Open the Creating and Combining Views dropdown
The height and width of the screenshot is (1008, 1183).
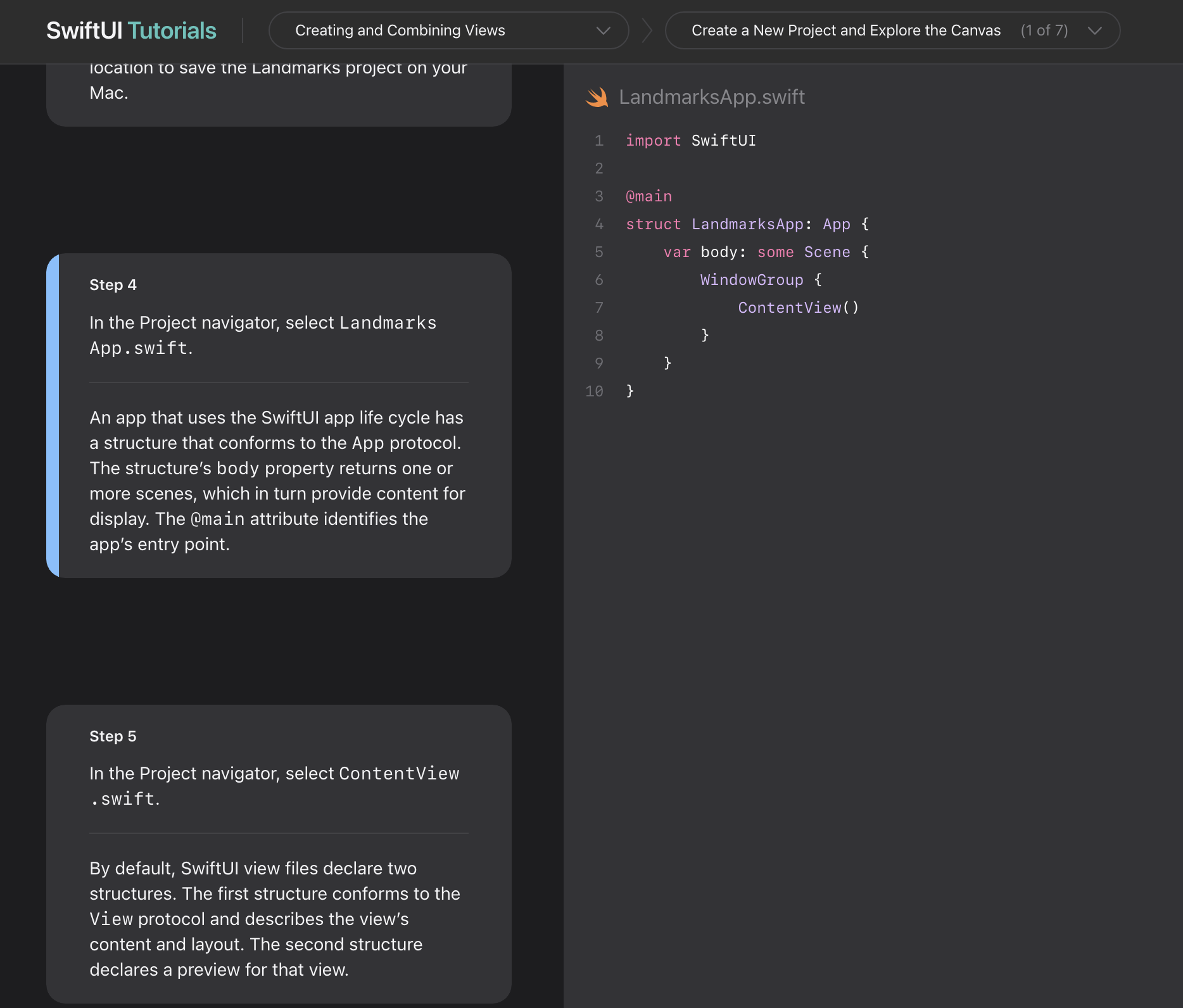pos(448,30)
